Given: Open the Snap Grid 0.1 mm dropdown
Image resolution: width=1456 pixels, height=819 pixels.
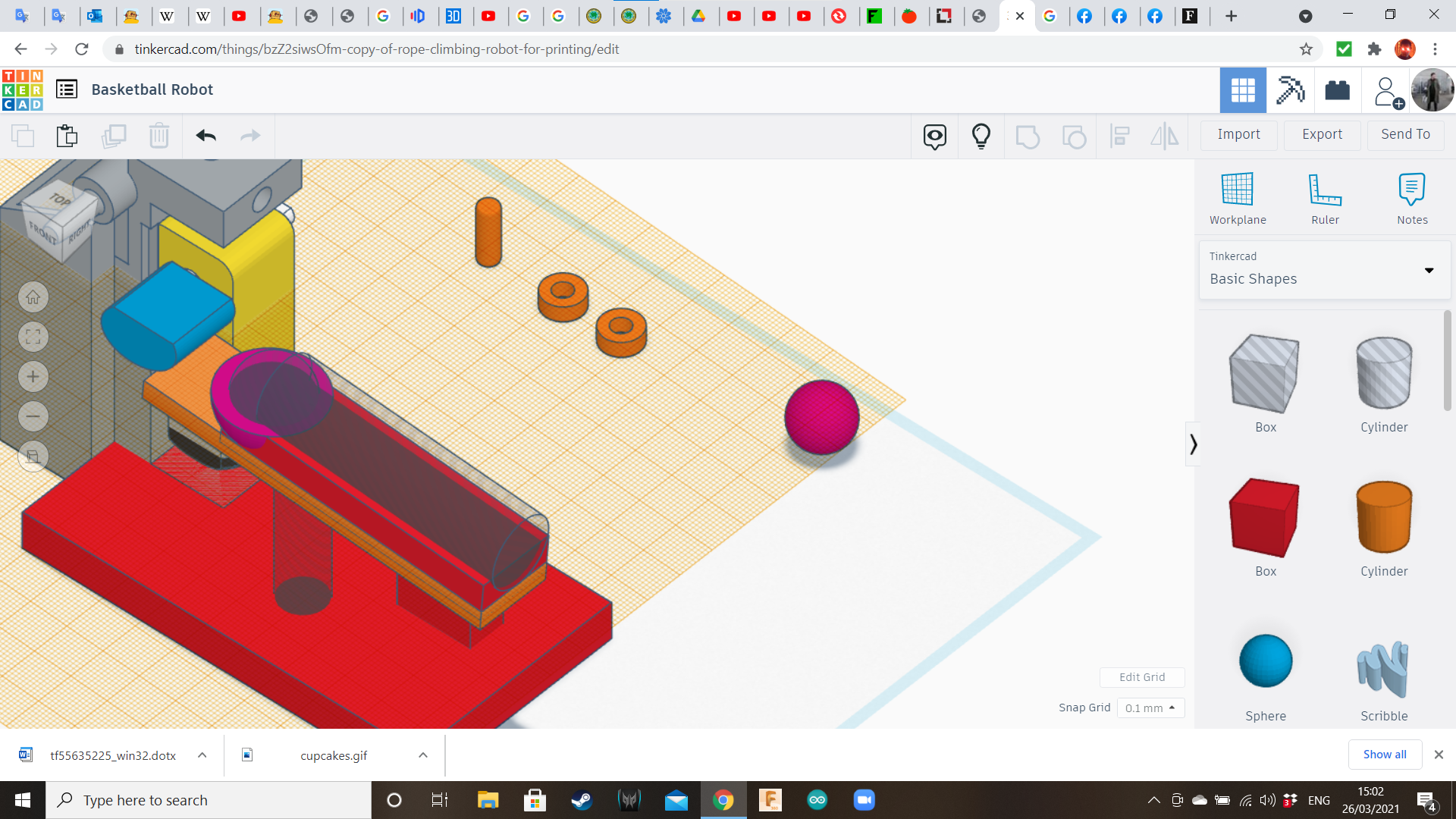Looking at the screenshot, I should coord(1150,708).
